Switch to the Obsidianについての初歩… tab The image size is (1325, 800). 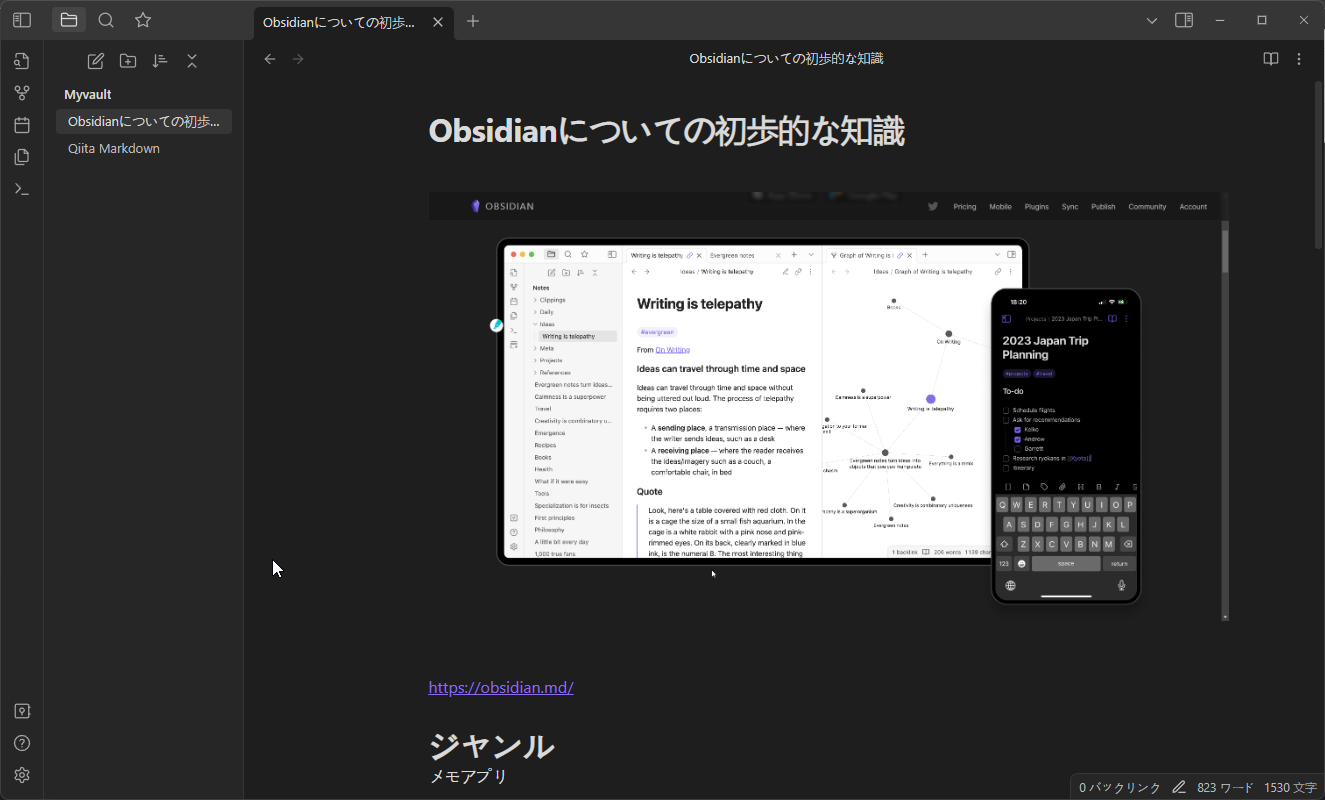pos(339,22)
